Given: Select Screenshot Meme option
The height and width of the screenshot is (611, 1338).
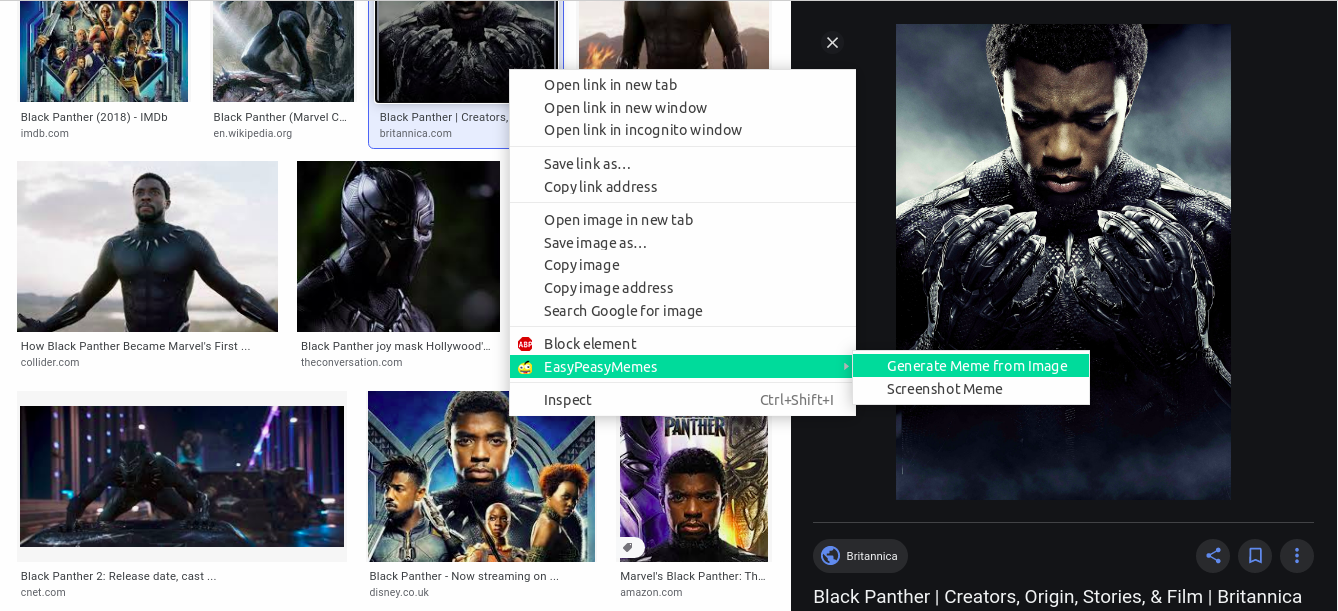Looking at the screenshot, I should coord(971,389).
